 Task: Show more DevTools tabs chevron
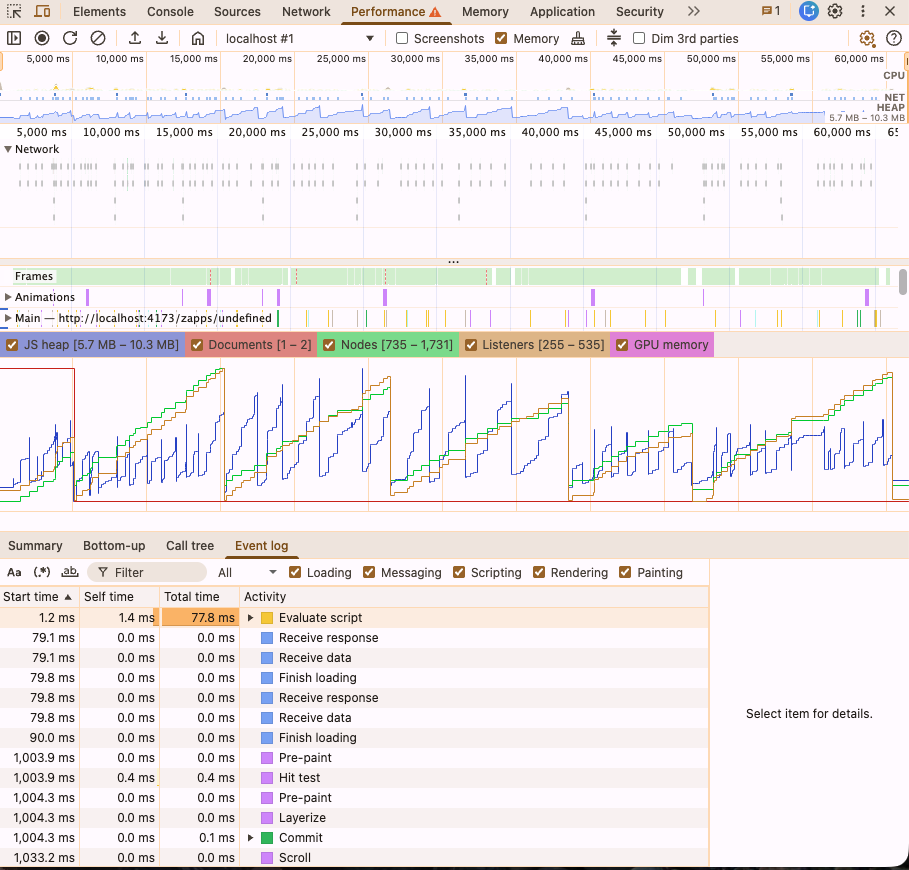point(693,11)
